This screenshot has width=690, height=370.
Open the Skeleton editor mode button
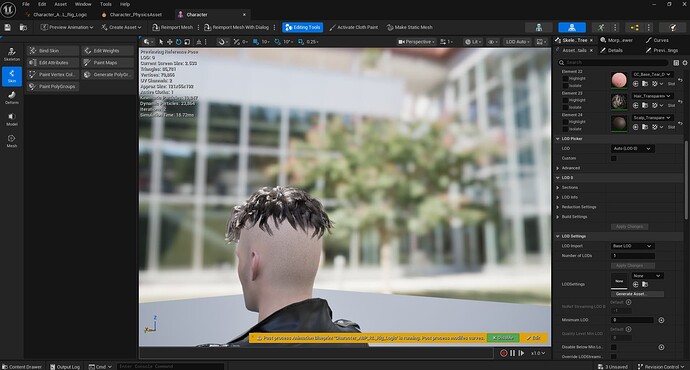click(x=539, y=27)
